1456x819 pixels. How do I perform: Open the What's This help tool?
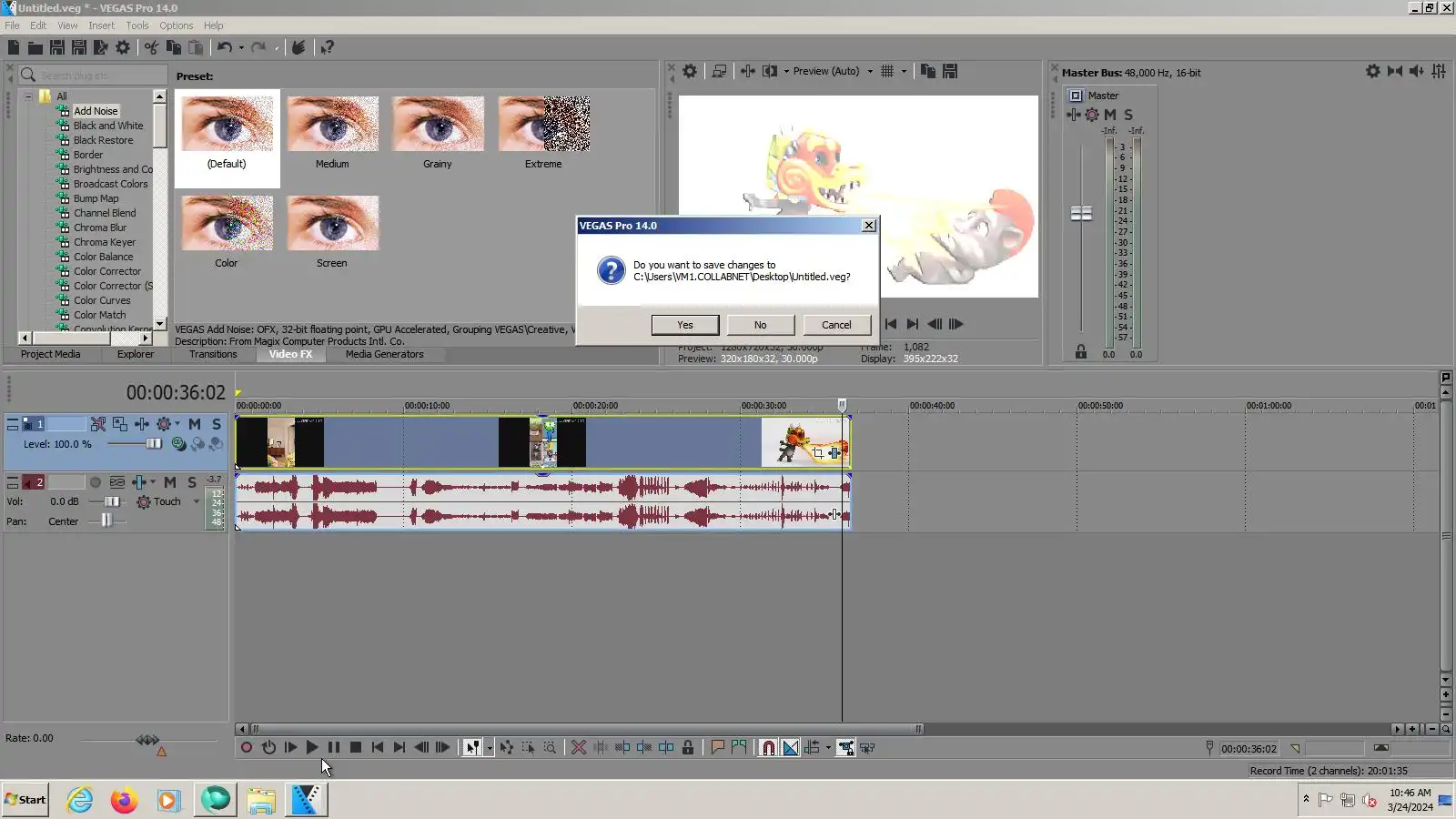tap(327, 47)
